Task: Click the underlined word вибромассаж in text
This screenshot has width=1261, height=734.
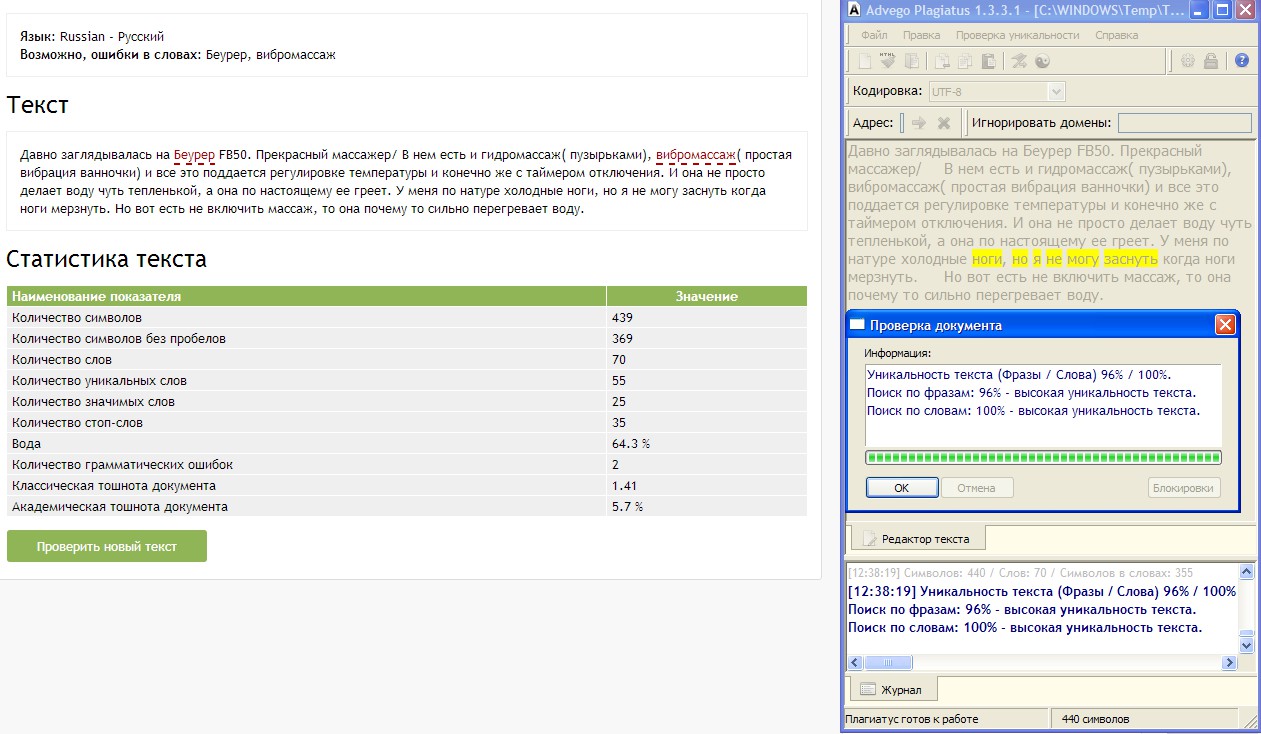Action: coord(696,155)
